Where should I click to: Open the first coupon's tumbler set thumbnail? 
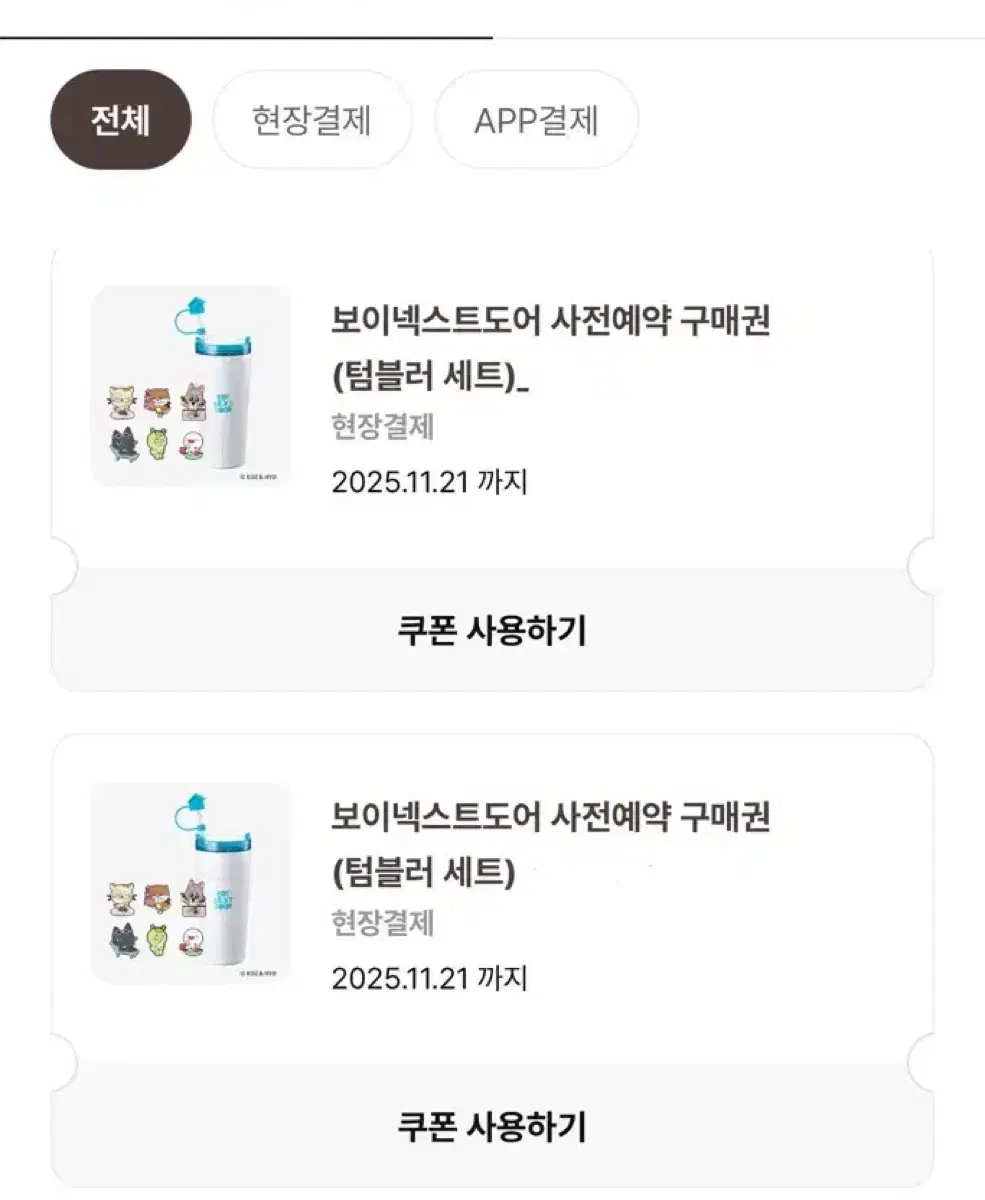click(191, 386)
